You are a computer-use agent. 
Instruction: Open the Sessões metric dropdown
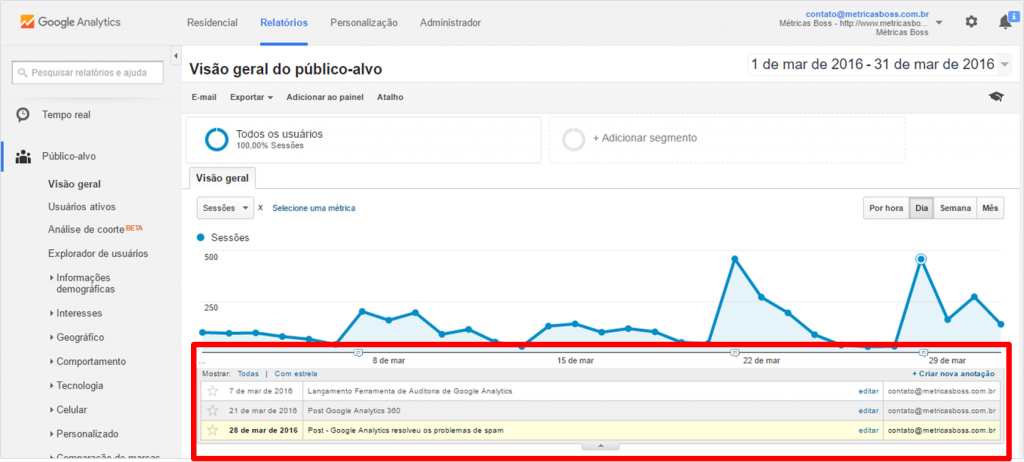225,208
